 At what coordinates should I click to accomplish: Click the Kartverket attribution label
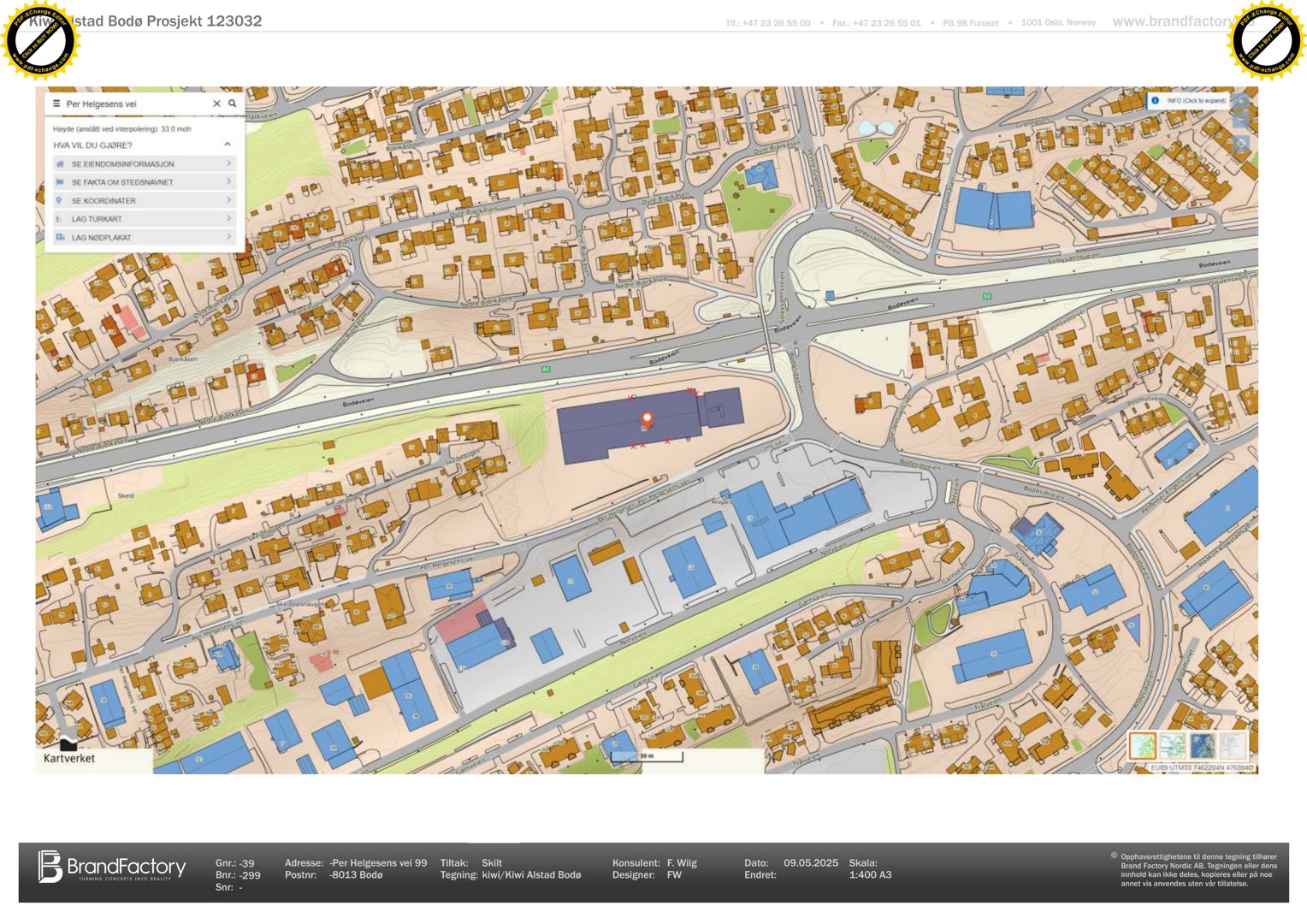68,759
